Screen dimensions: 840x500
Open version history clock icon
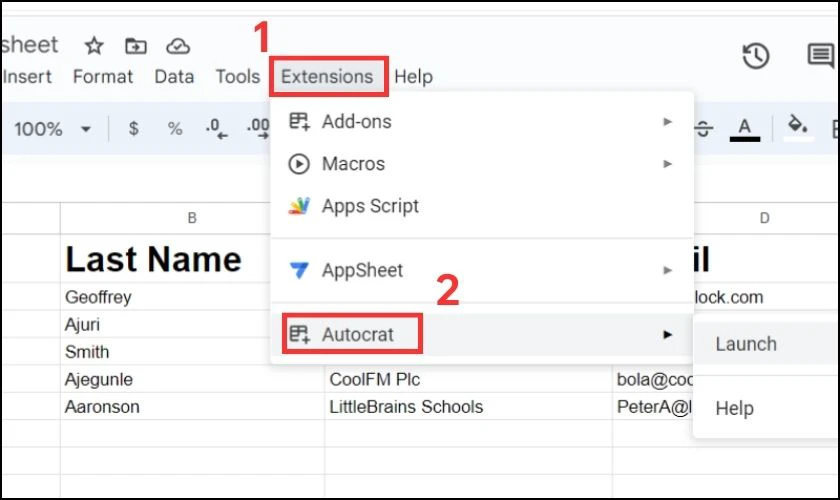(x=756, y=56)
